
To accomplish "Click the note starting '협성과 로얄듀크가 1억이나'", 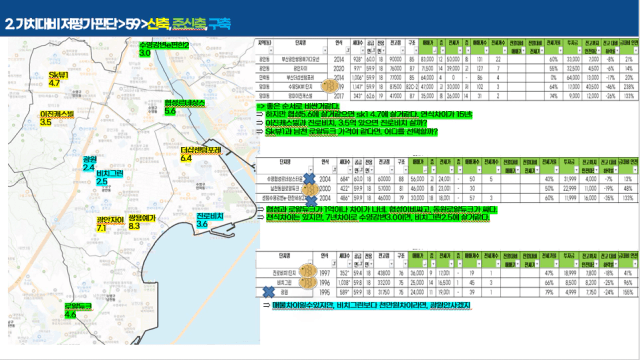I will (x=382, y=209).
